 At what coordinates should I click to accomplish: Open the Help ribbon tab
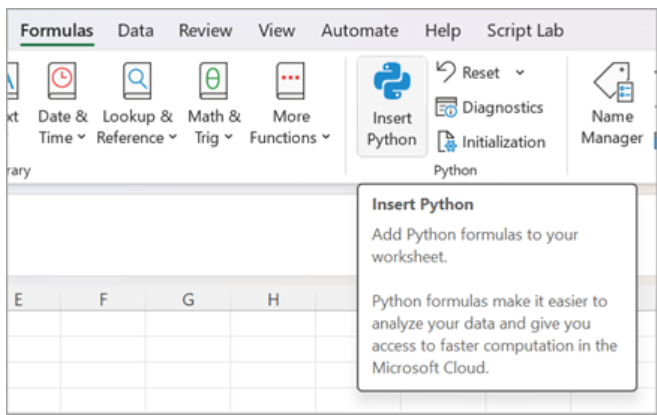[442, 31]
